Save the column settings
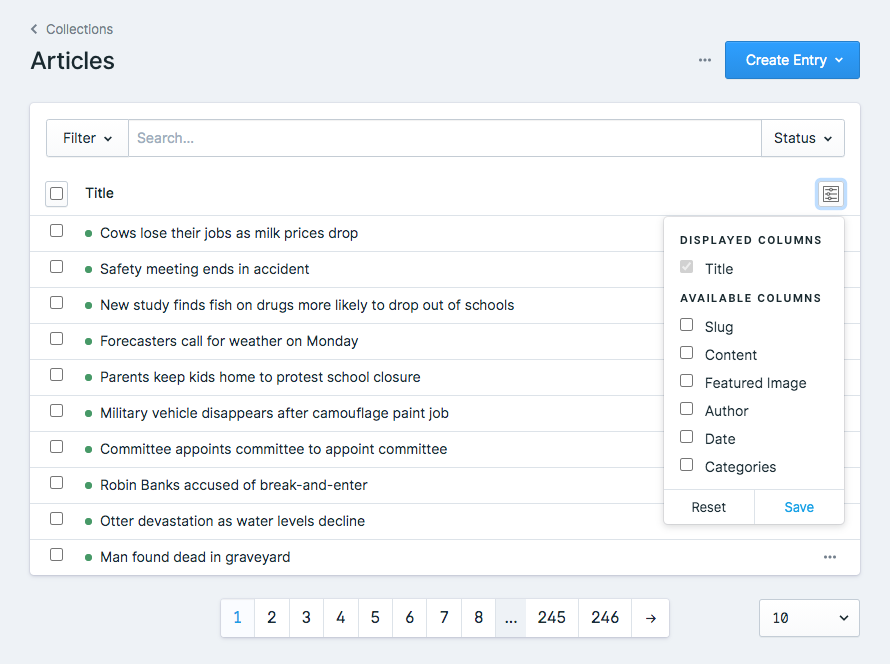890x664 pixels. pos(799,507)
